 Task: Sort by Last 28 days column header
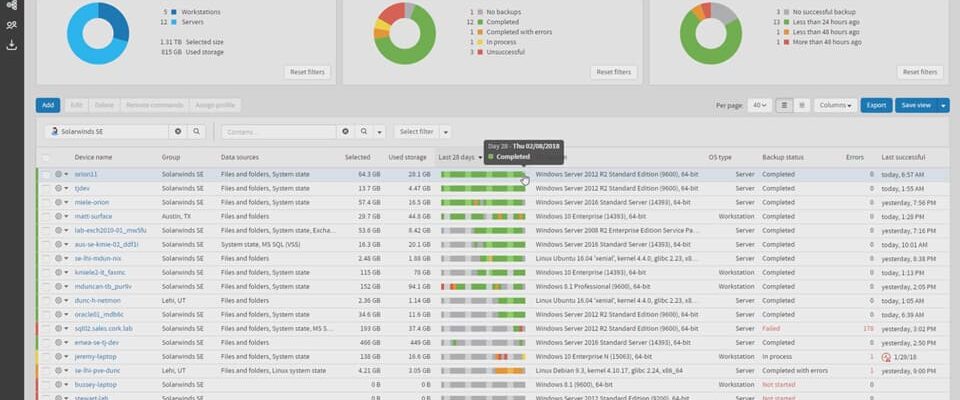459,157
